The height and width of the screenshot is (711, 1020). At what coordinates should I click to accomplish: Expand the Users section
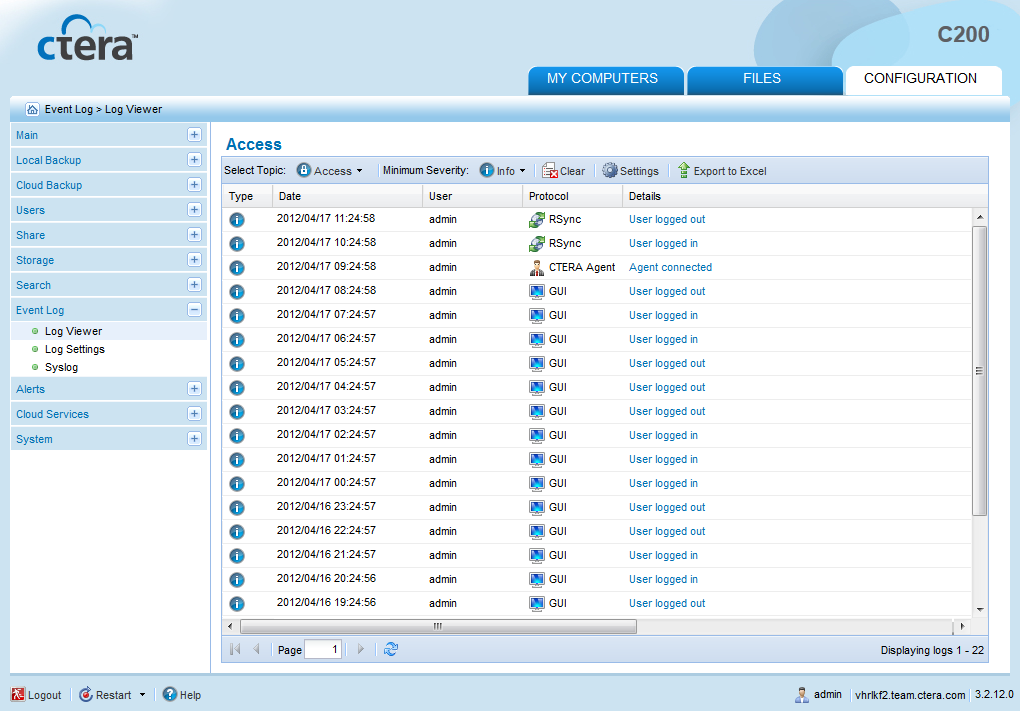194,209
